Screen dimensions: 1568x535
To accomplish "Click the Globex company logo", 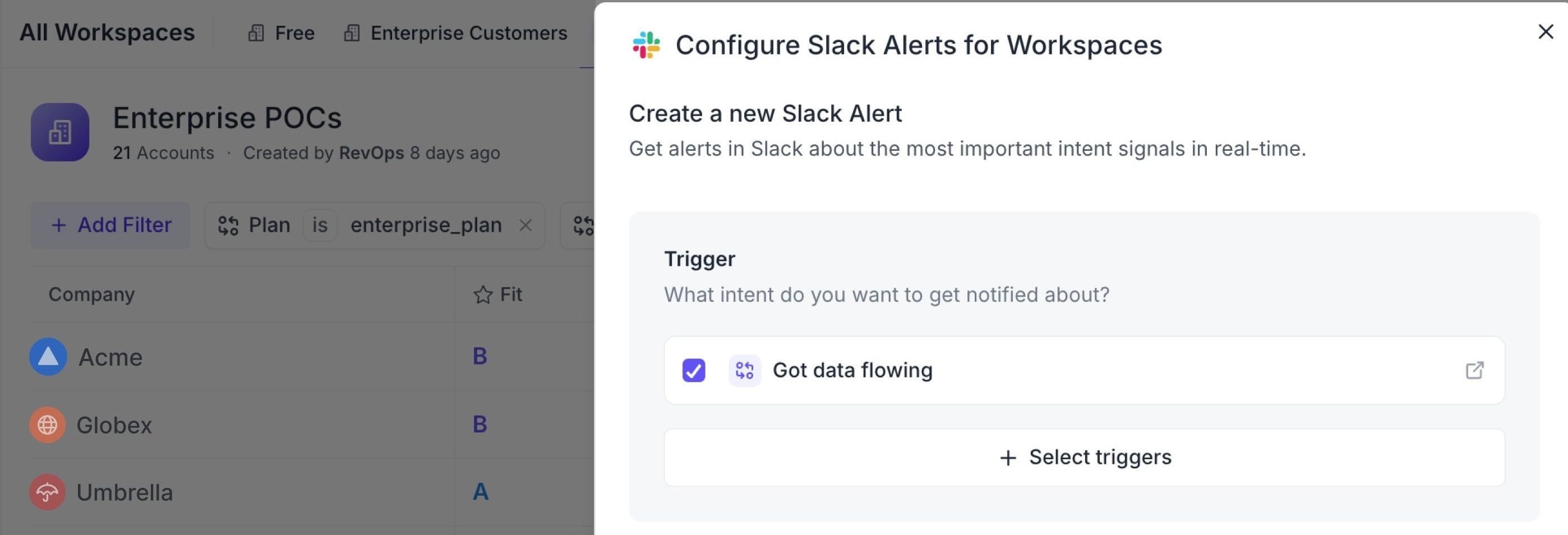I will pos(48,425).
